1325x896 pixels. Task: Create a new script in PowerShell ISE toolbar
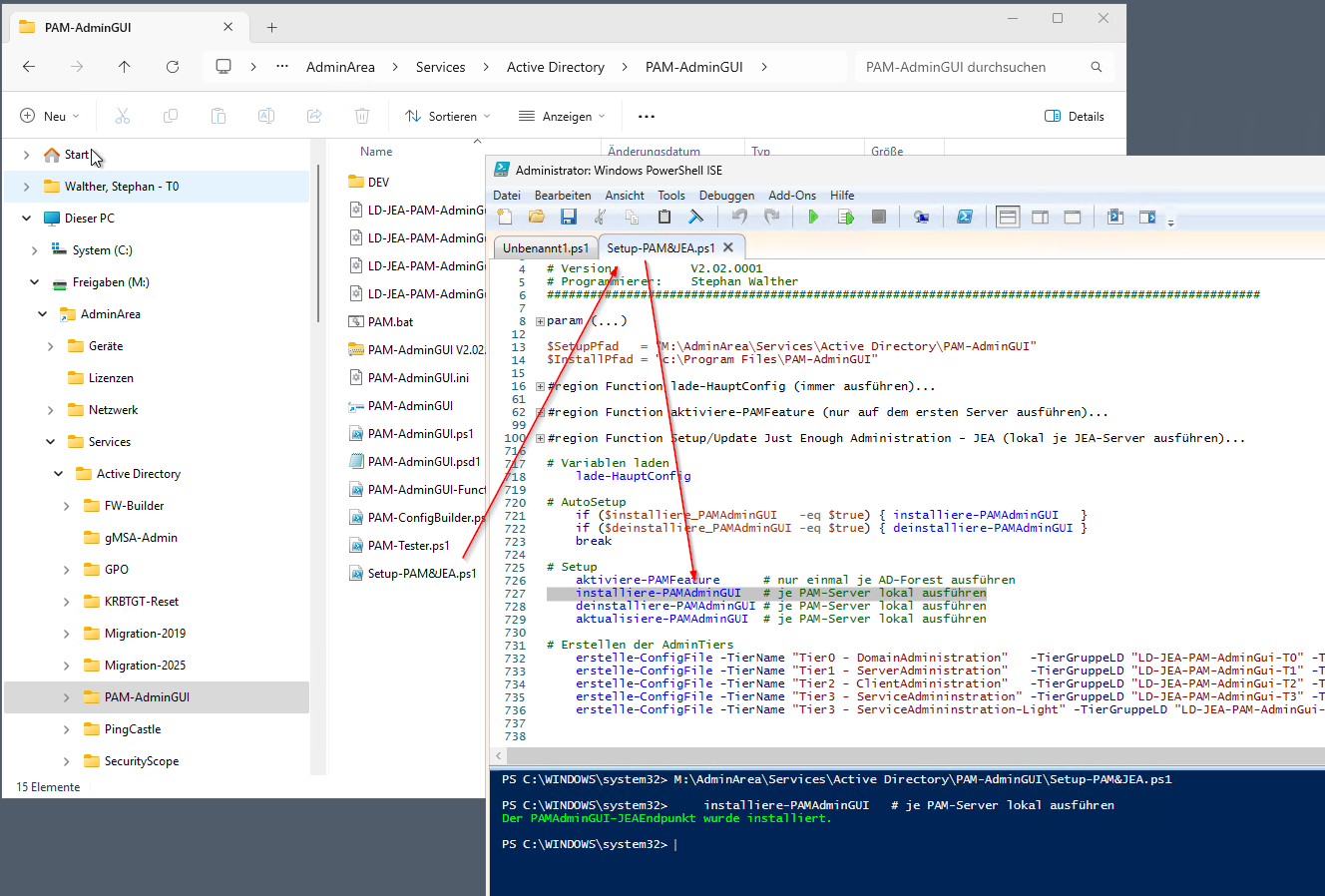pos(505,217)
